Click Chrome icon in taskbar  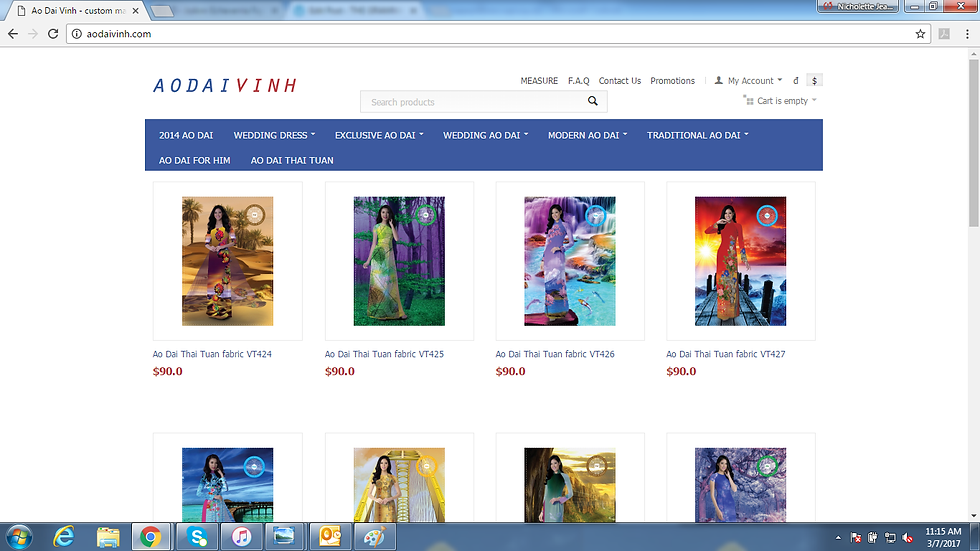[x=150, y=537]
